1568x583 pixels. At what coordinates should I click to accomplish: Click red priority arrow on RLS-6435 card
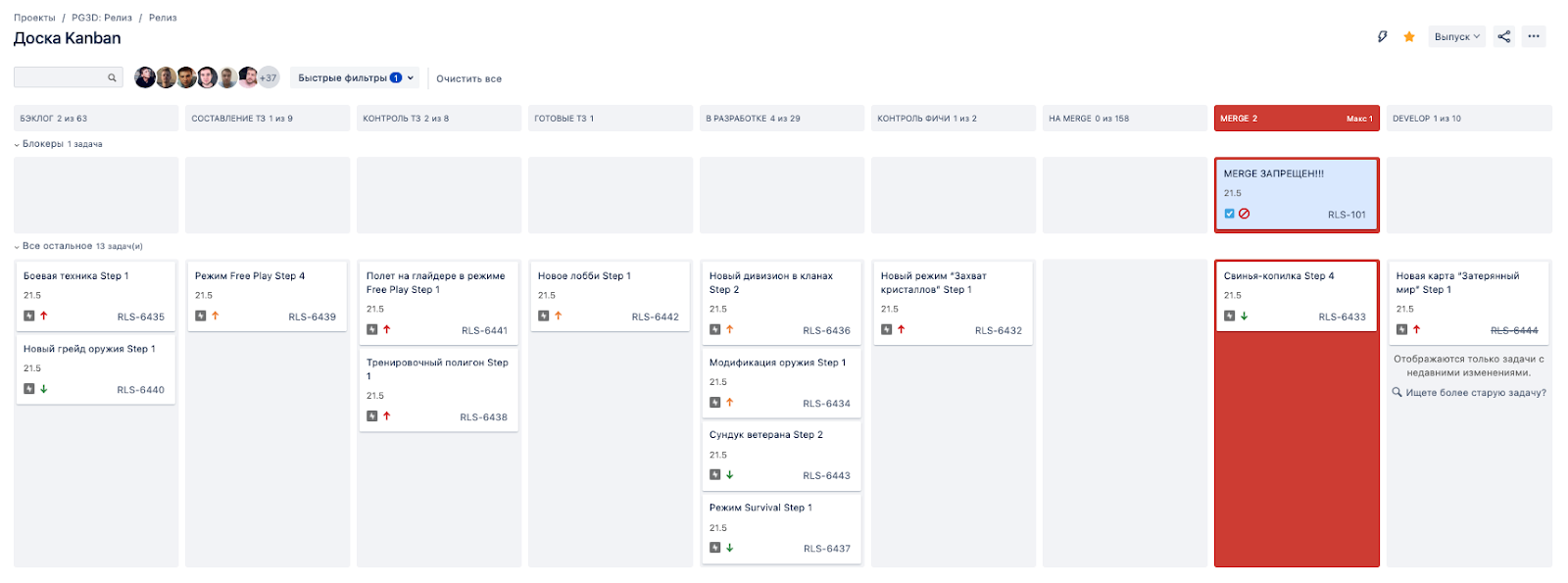coord(44,316)
